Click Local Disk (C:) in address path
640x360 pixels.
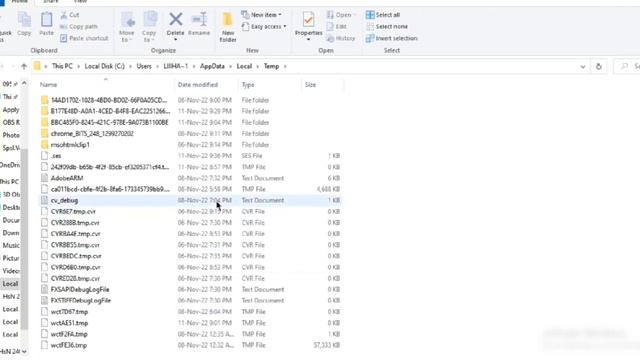(x=104, y=66)
